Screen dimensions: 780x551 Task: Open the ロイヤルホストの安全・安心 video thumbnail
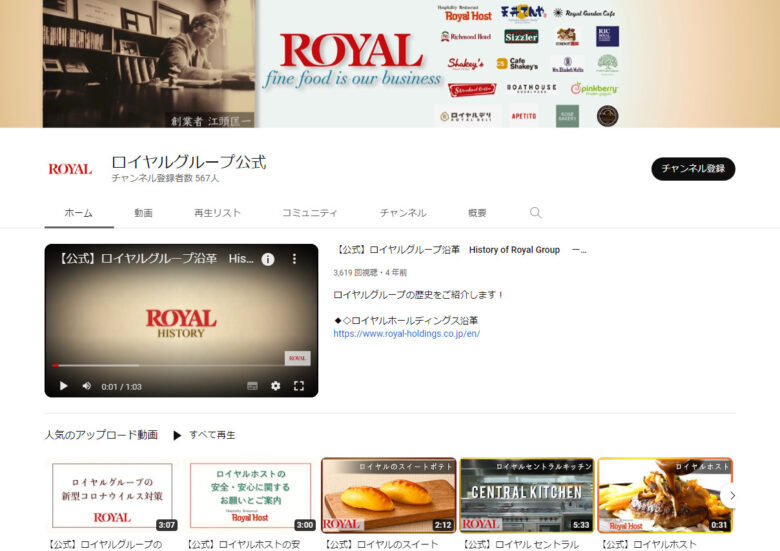pos(251,495)
